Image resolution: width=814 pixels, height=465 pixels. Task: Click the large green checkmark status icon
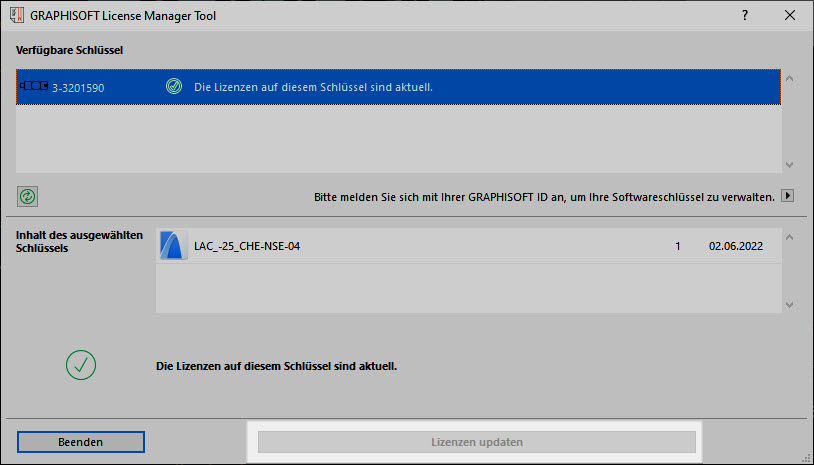(81, 365)
